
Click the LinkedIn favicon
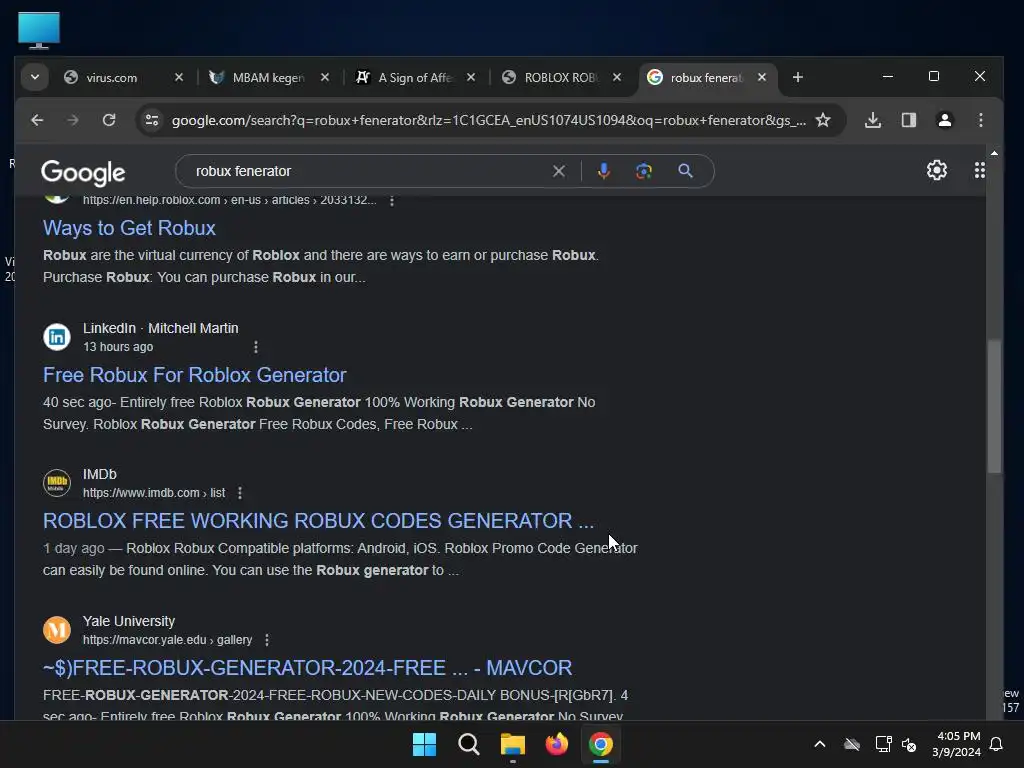click(x=57, y=337)
